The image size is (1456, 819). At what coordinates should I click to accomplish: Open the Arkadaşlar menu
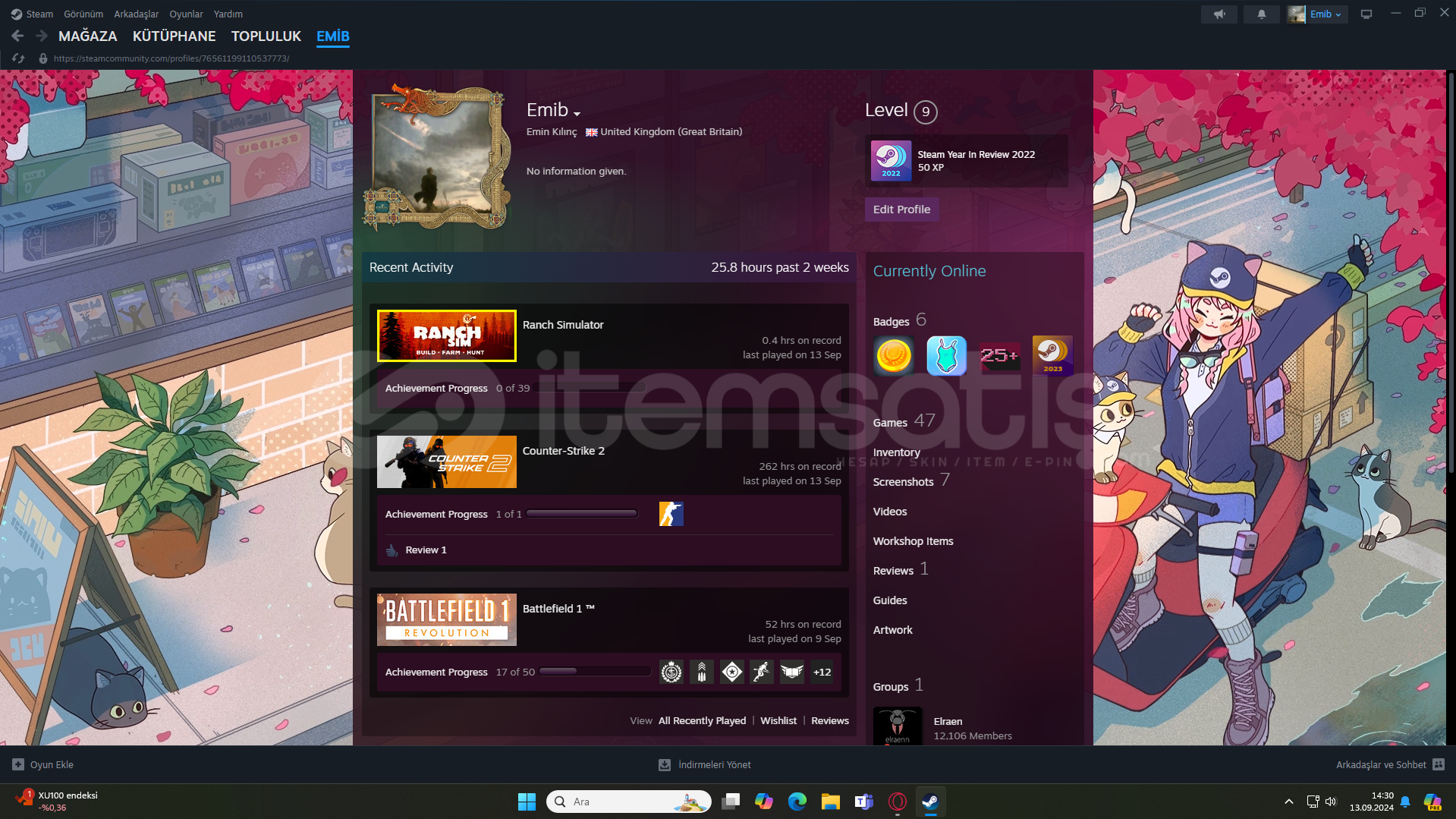point(136,14)
